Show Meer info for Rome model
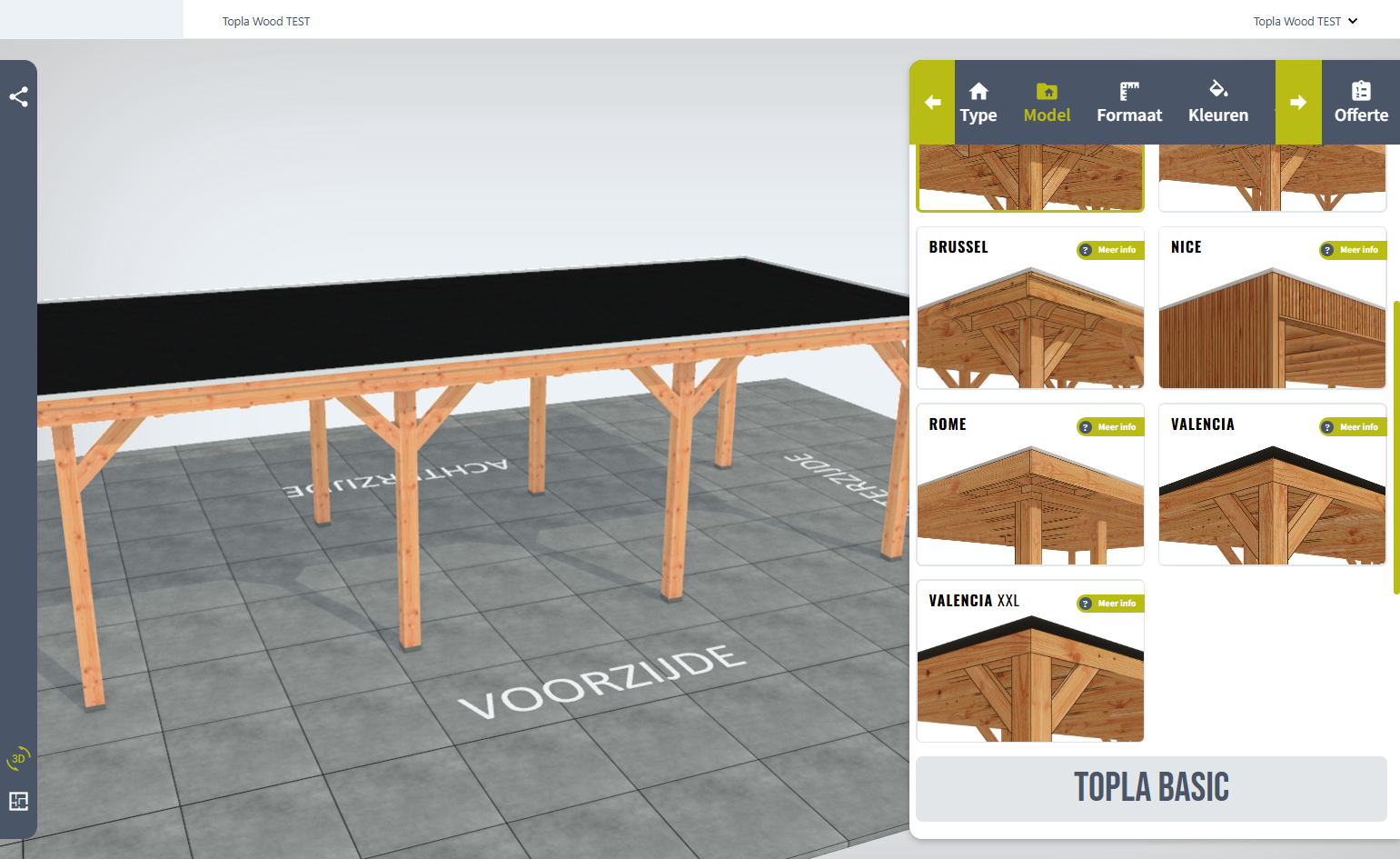This screenshot has height=859, width=1400. click(1109, 427)
